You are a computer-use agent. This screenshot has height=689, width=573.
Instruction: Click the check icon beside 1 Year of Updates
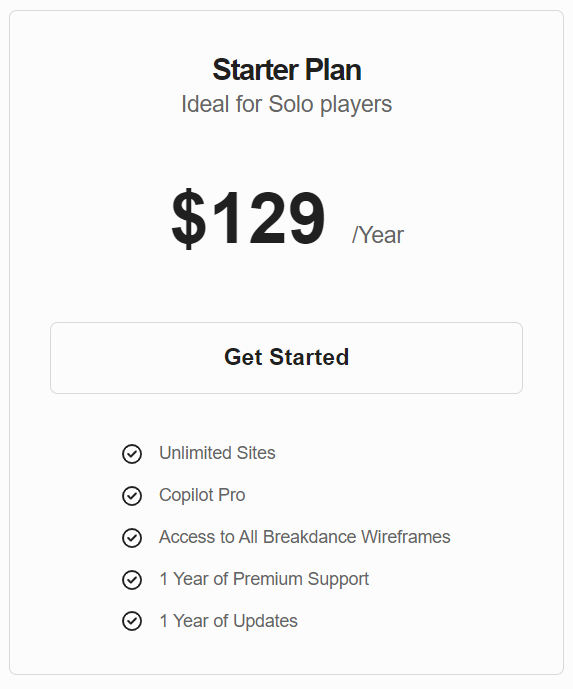tap(132, 621)
